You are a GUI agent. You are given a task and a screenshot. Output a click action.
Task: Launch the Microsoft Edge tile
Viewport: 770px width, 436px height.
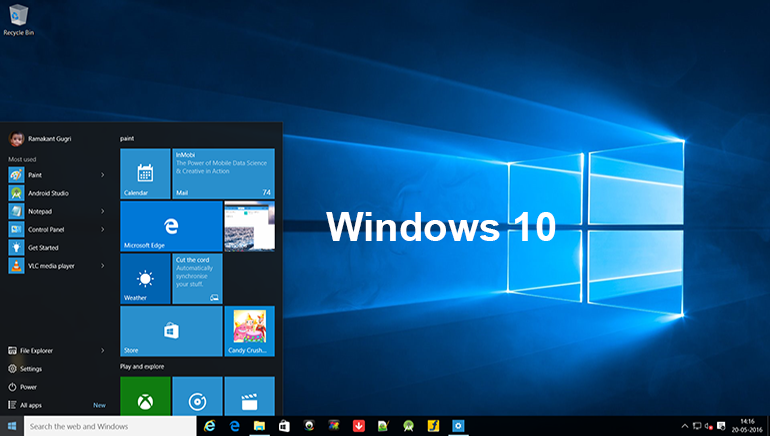[171, 225]
